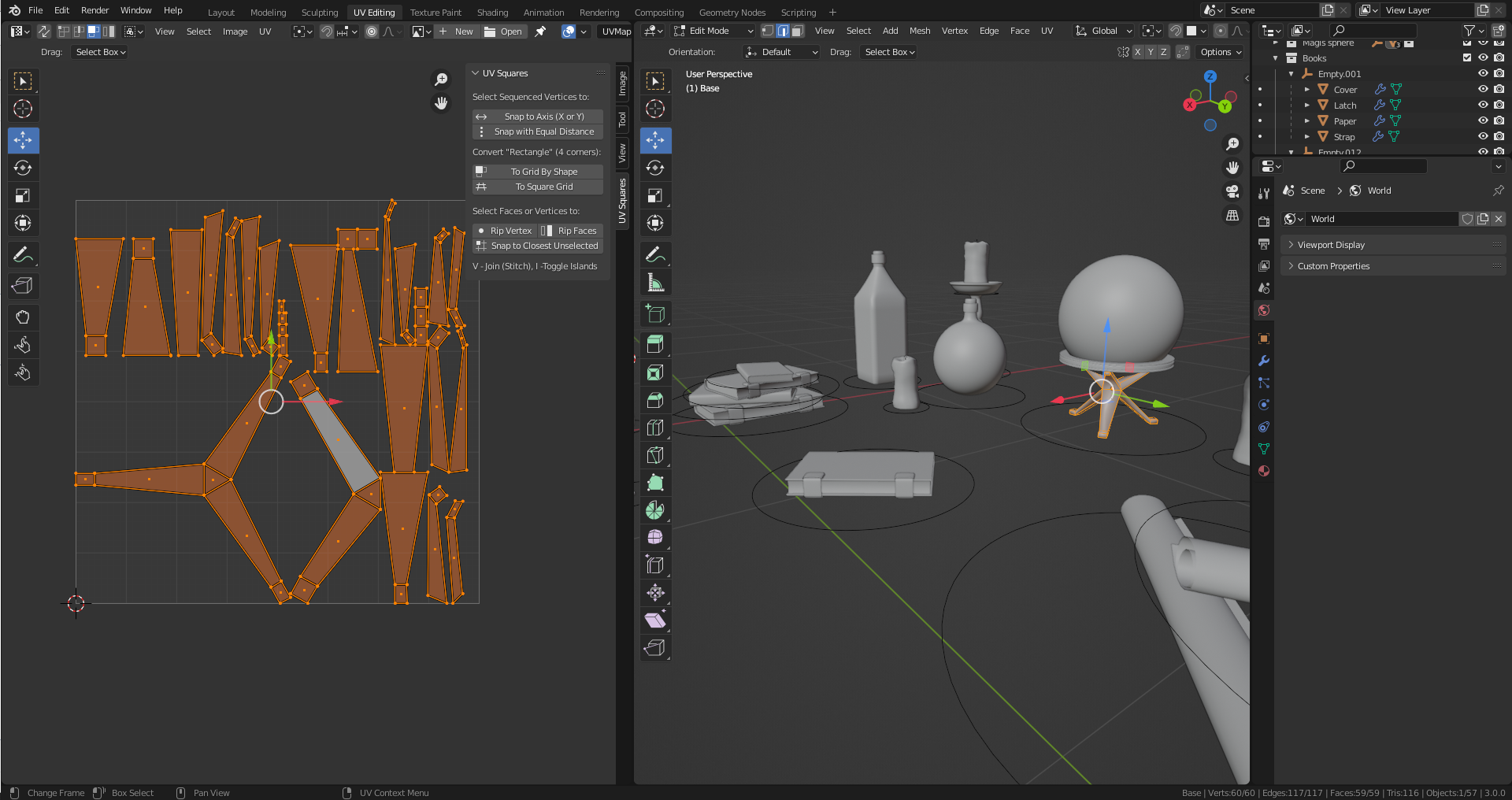
Task: Uncheck the Books collection checkbox
Action: pos(1467,57)
